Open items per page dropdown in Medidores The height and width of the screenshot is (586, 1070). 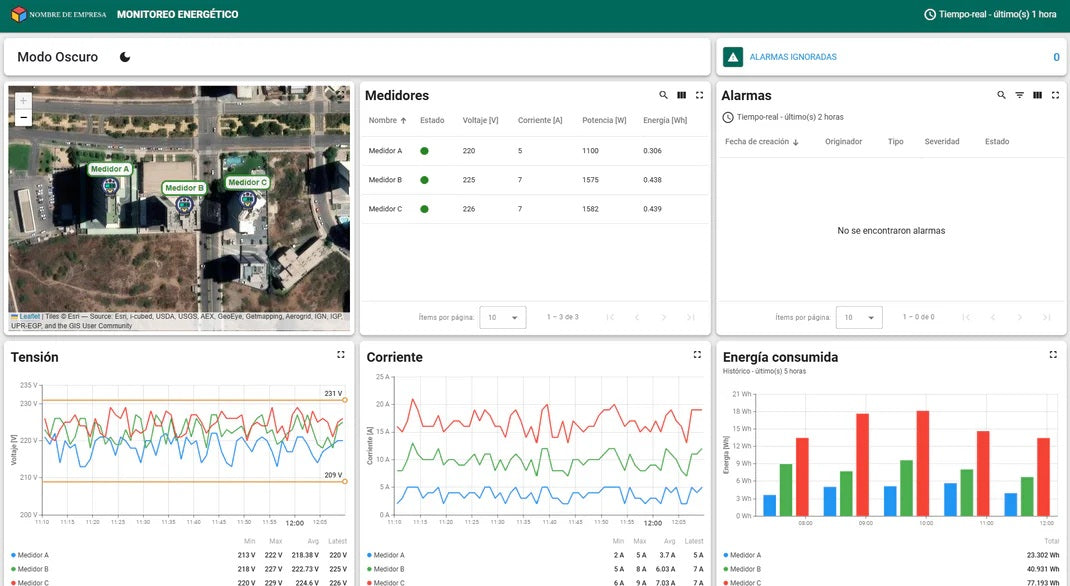pyautogui.click(x=502, y=317)
